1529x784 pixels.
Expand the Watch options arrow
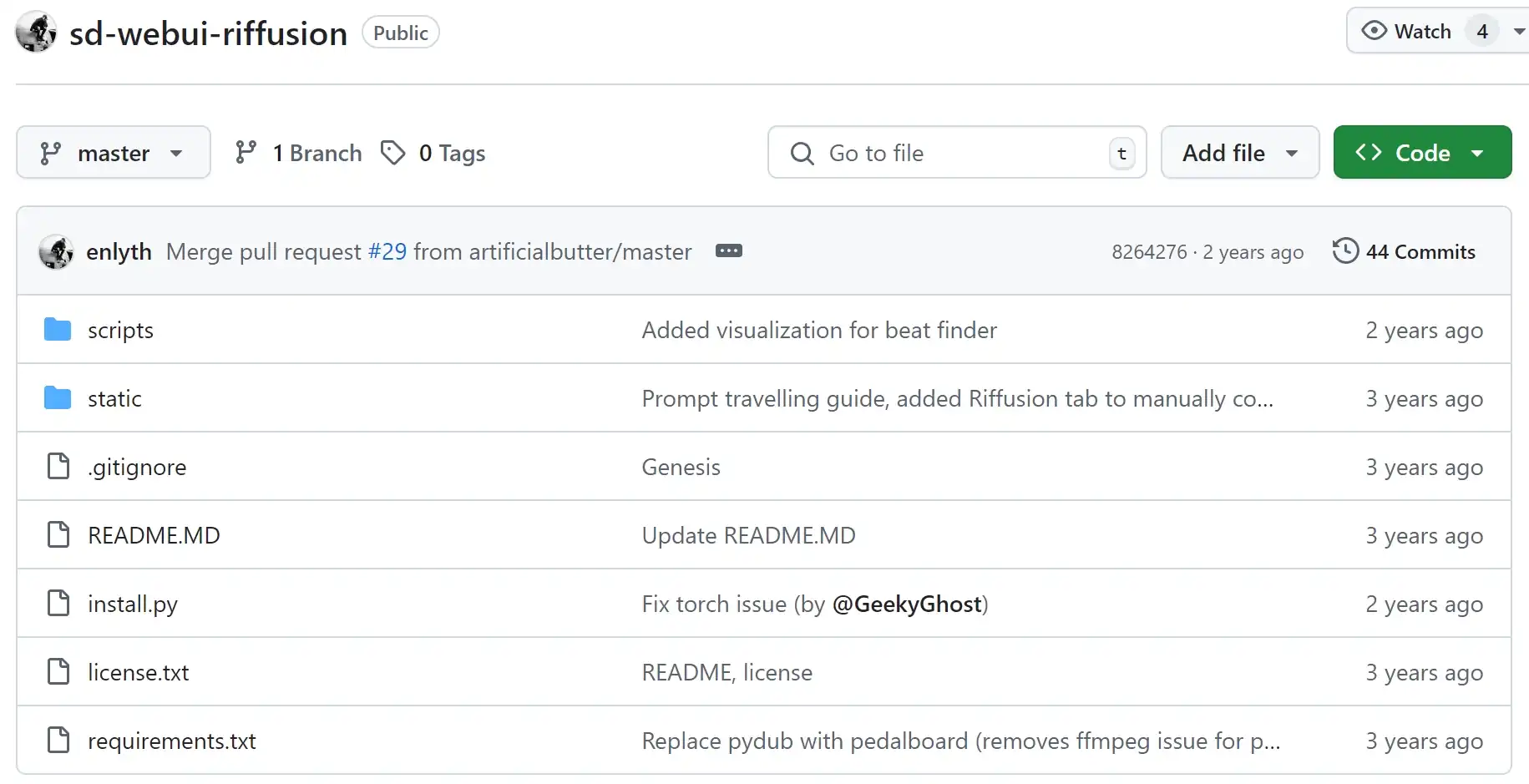[x=1519, y=32]
